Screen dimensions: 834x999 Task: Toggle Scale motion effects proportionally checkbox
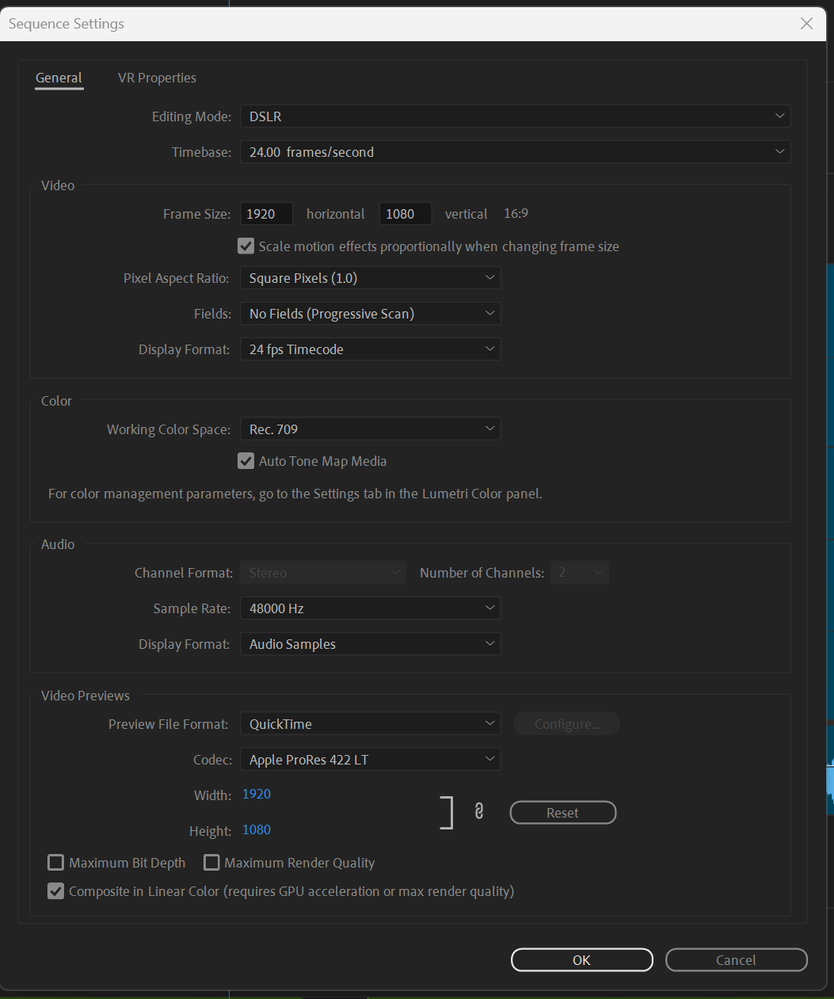pyautogui.click(x=246, y=246)
